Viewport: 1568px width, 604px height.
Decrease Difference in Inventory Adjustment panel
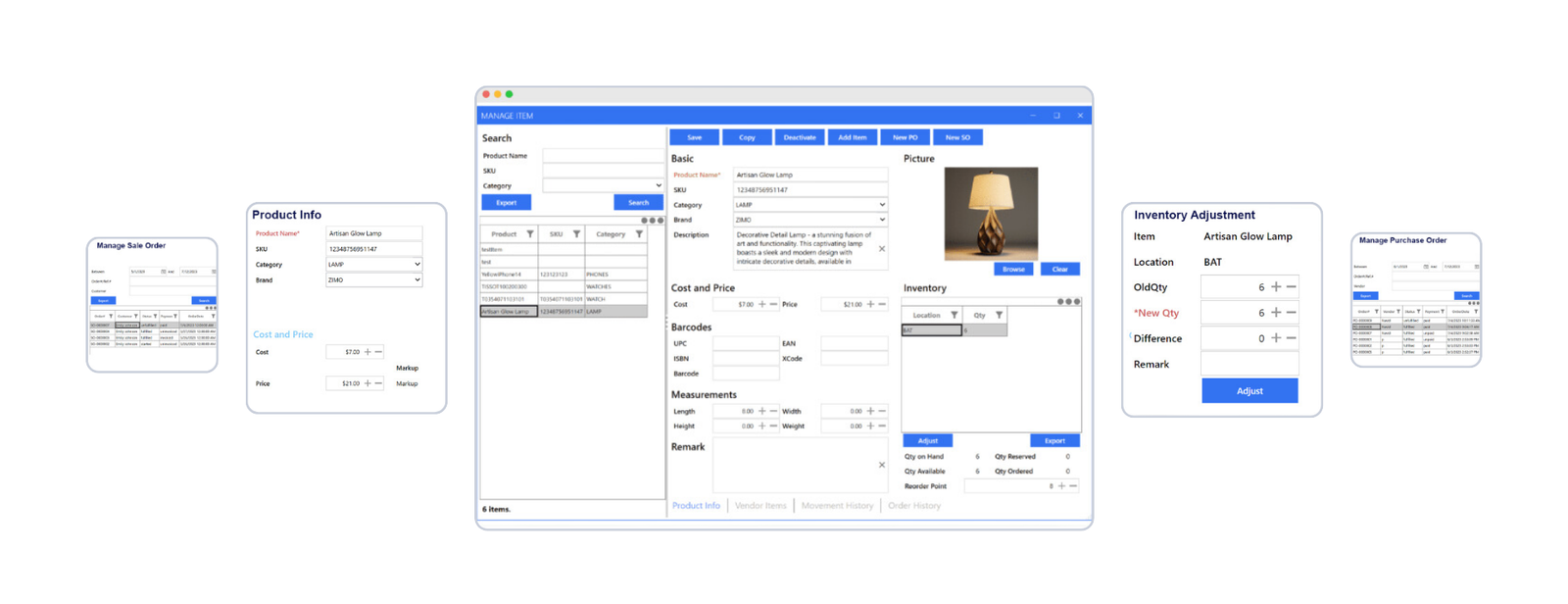[x=1291, y=338]
